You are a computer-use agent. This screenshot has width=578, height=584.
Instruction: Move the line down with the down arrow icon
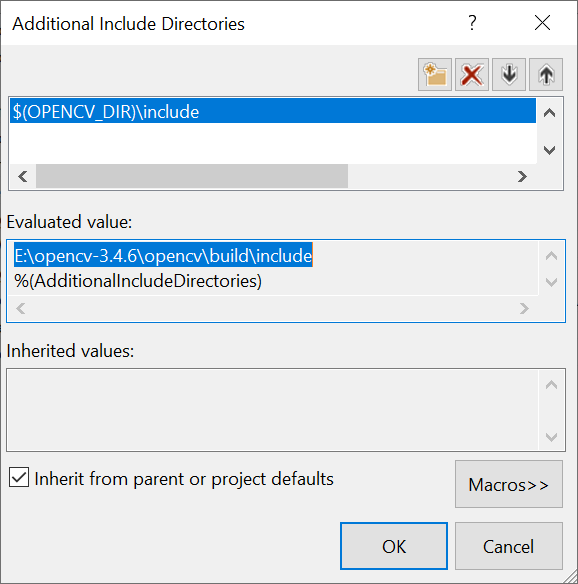509,74
